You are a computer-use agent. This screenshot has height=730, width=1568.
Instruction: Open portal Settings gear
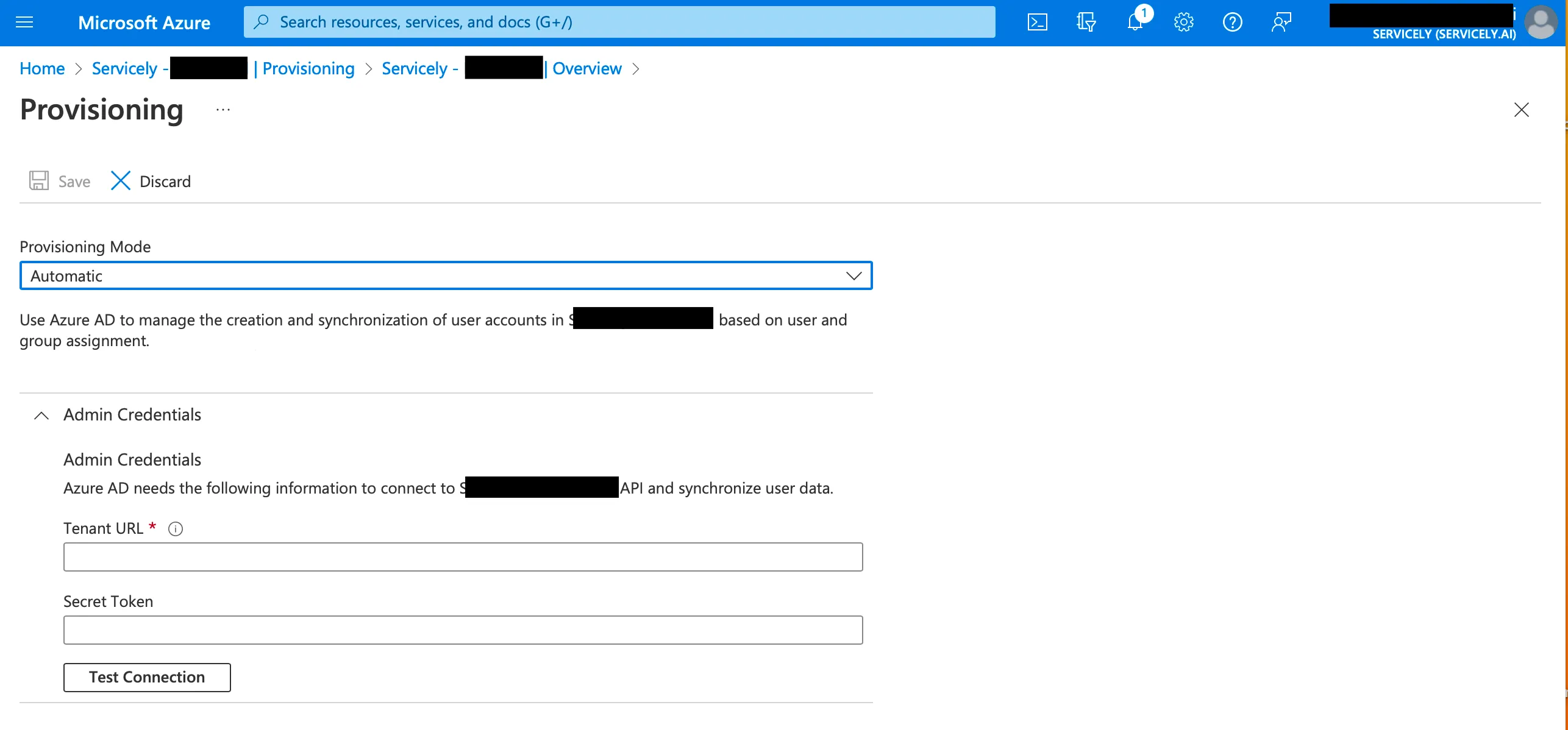(x=1183, y=23)
